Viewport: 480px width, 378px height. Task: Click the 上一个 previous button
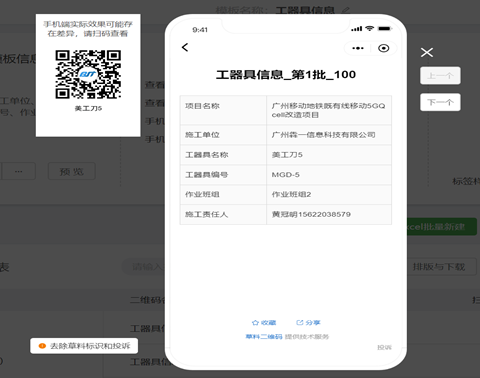pos(440,76)
